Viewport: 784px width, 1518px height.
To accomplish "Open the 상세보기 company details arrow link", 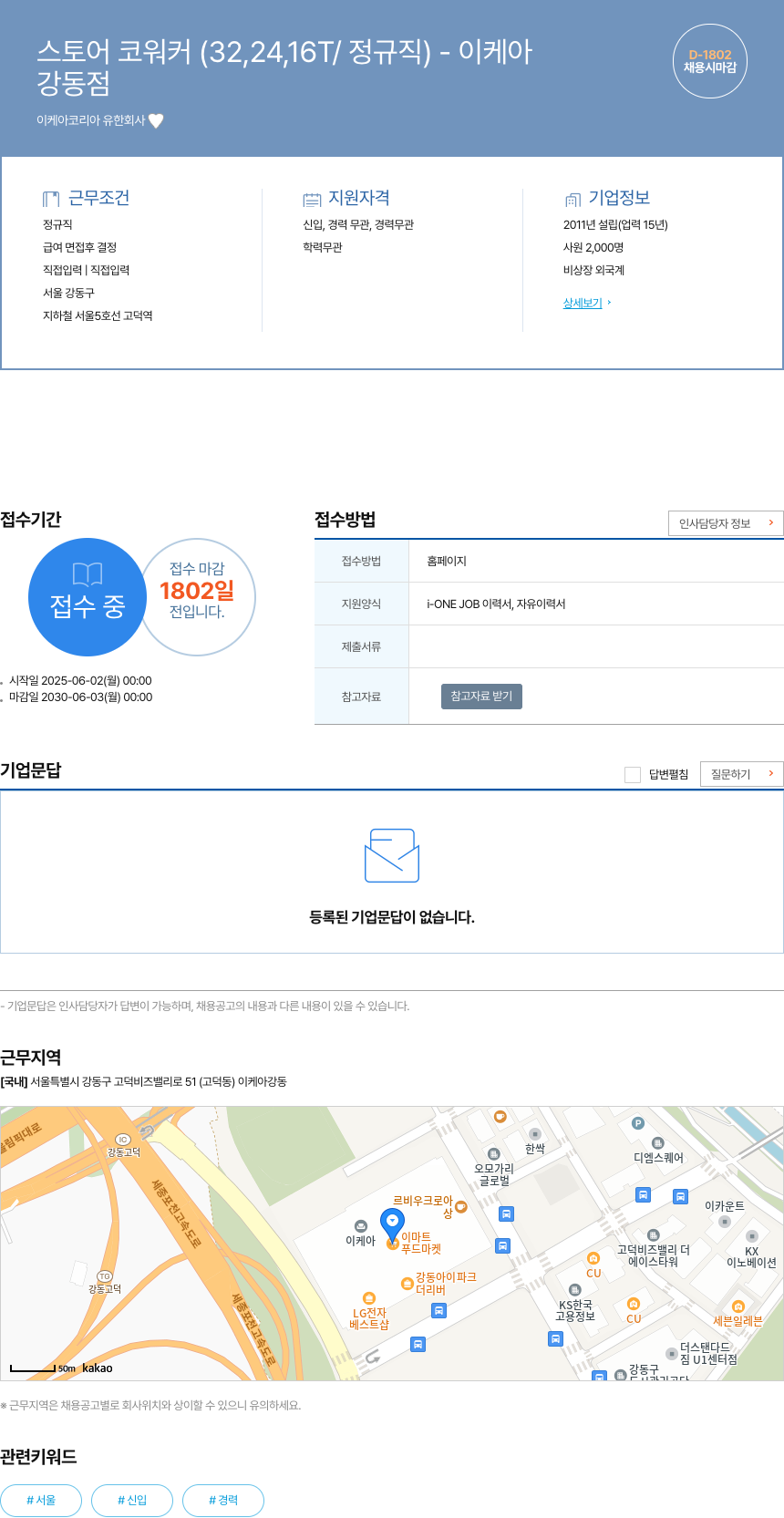I will tap(587, 304).
